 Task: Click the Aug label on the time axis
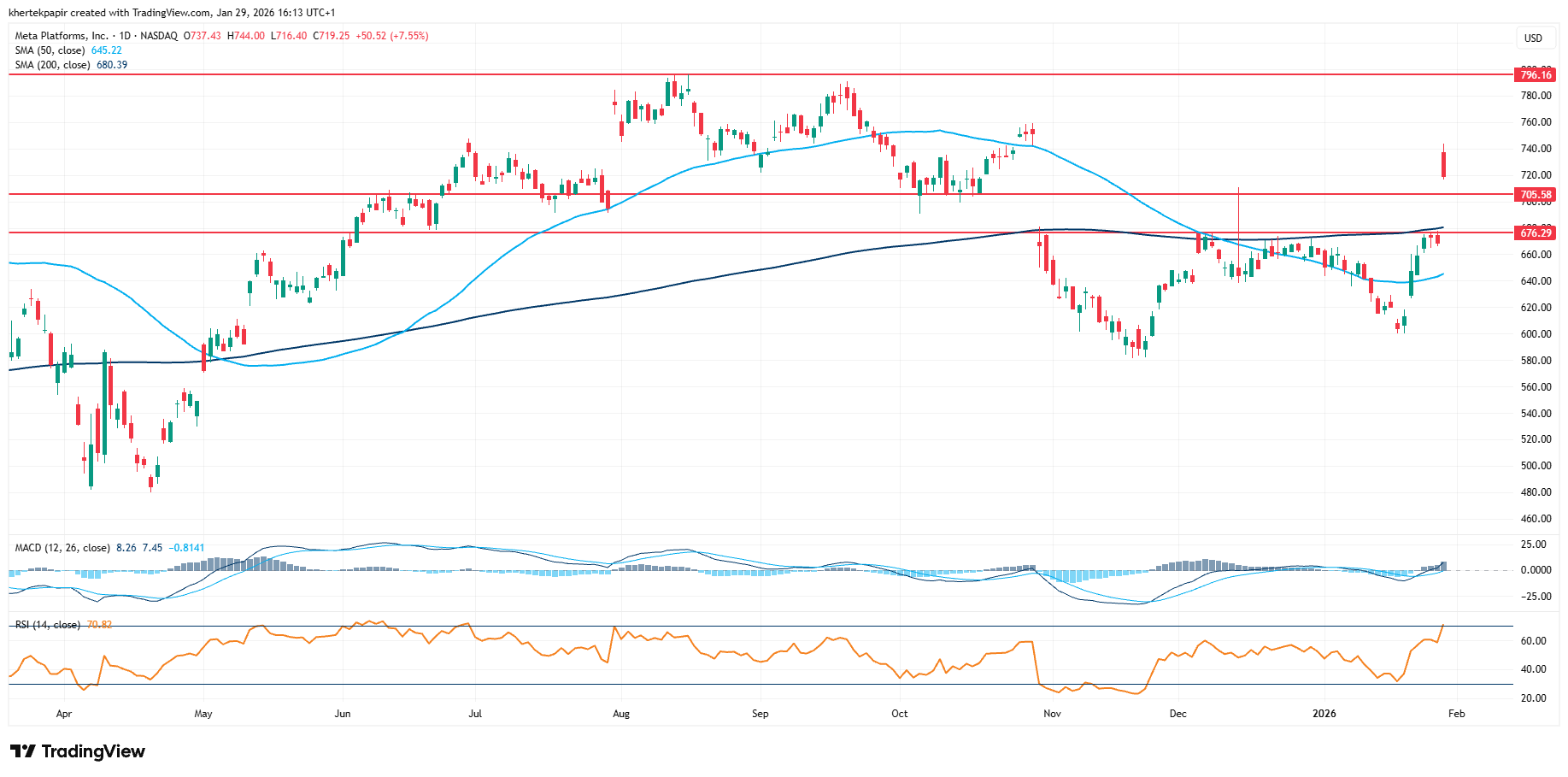pyautogui.click(x=621, y=714)
